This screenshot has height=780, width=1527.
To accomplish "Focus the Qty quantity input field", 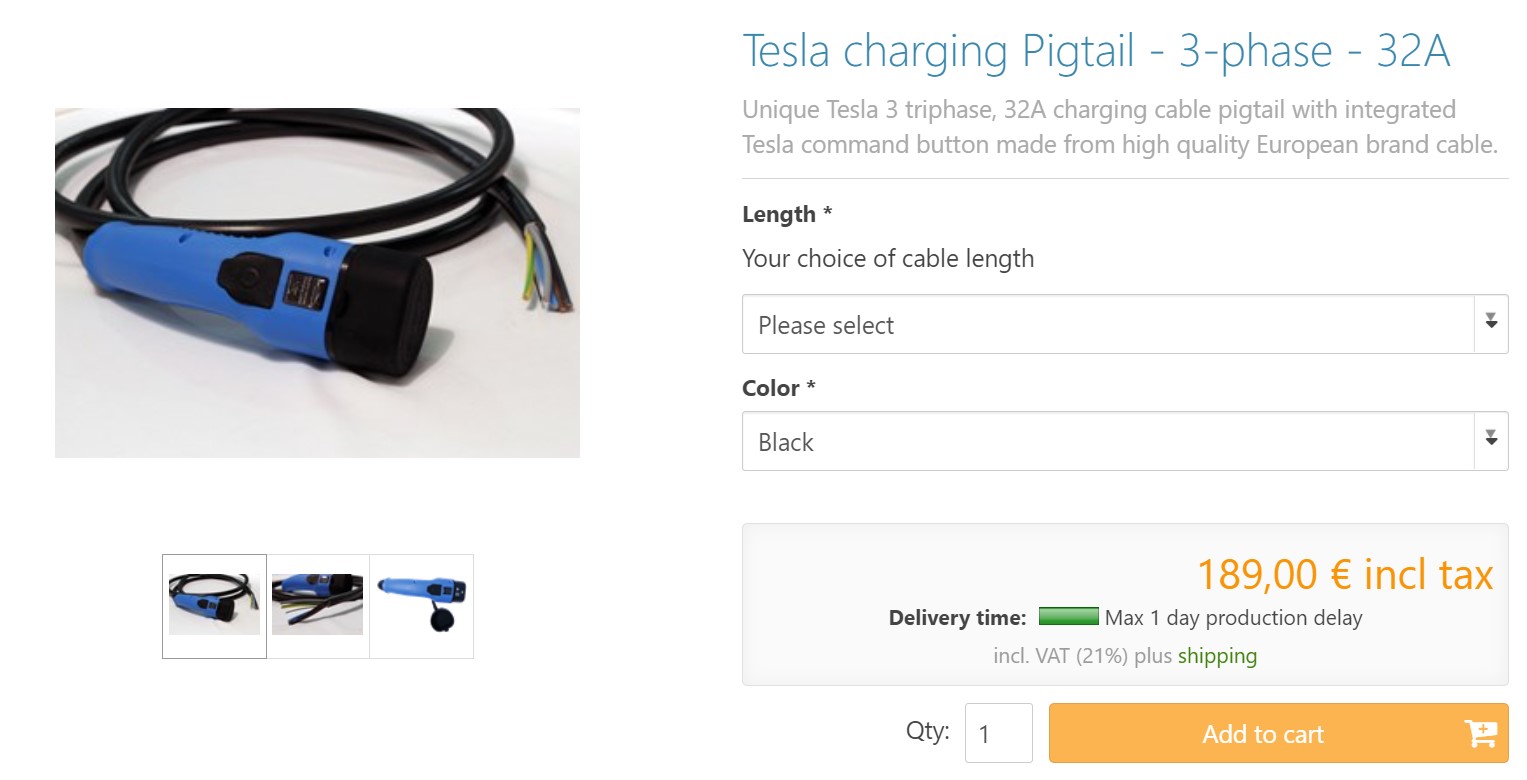I will click(998, 734).
